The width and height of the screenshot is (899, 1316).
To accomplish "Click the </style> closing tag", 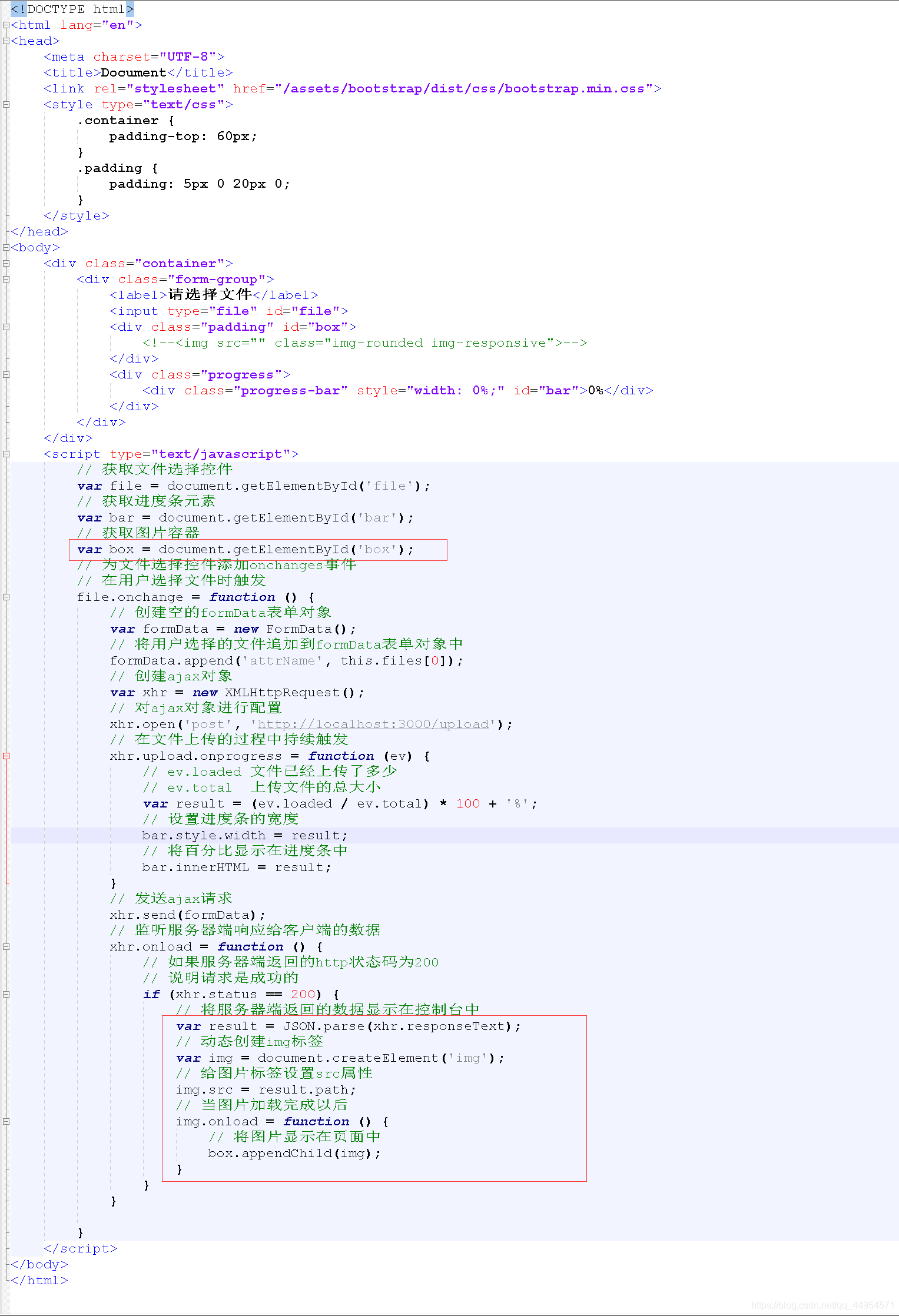I will pos(77,216).
